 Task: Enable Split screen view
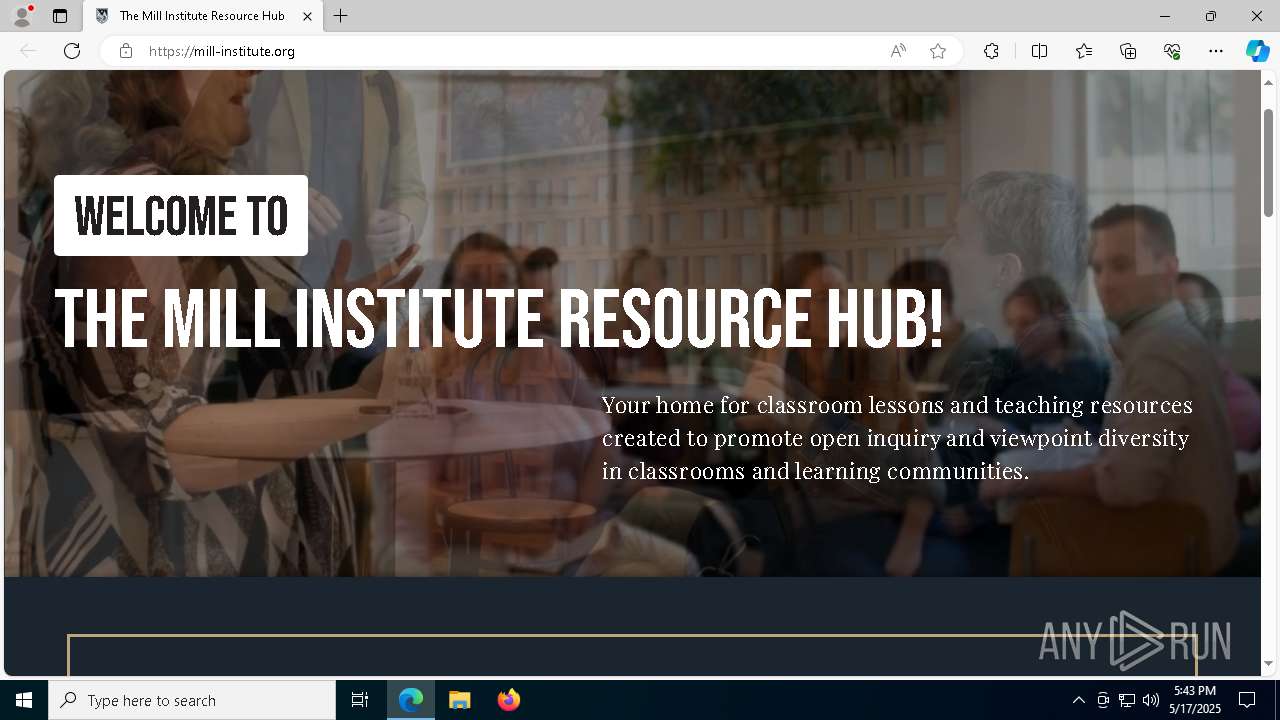1039,51
